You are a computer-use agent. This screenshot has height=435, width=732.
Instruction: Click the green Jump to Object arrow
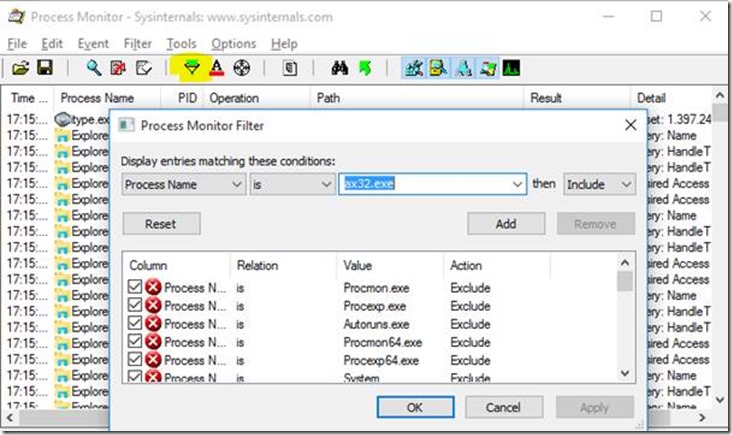pyautogui.click(x=364, y=68)
